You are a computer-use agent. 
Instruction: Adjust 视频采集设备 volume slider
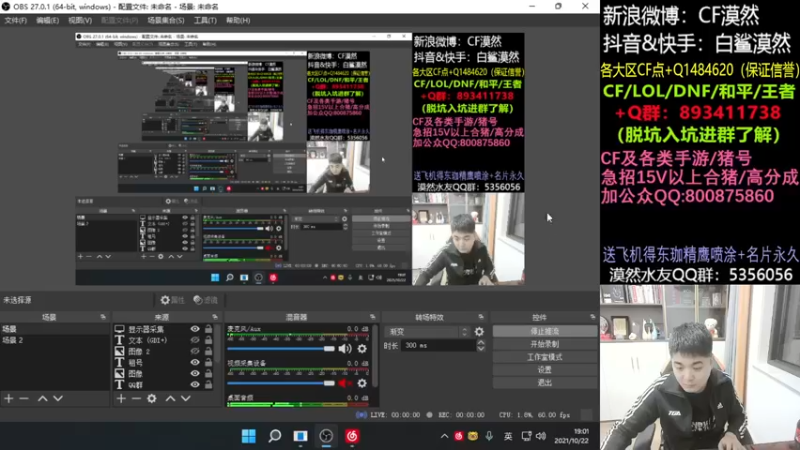click(x=281, y=383)
